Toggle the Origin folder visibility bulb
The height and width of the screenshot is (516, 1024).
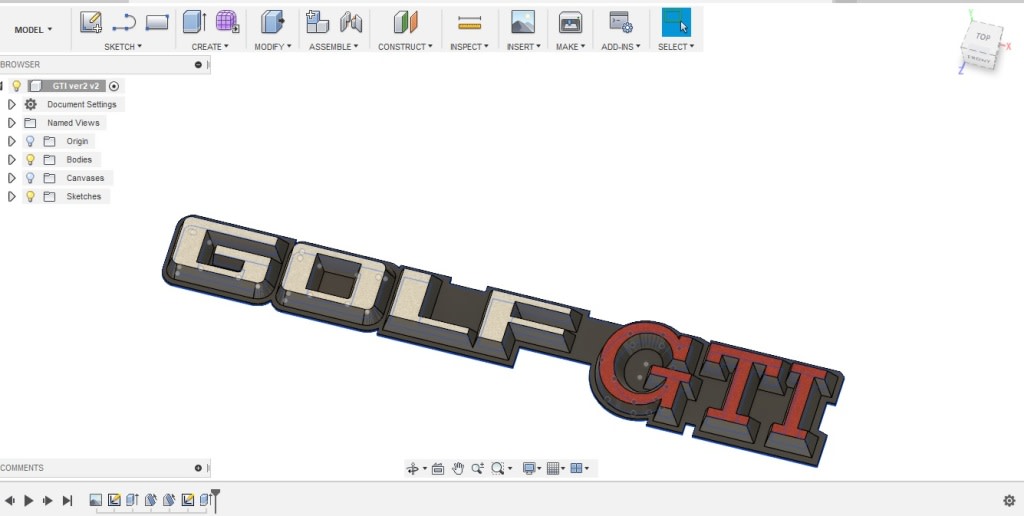[29, 141]
